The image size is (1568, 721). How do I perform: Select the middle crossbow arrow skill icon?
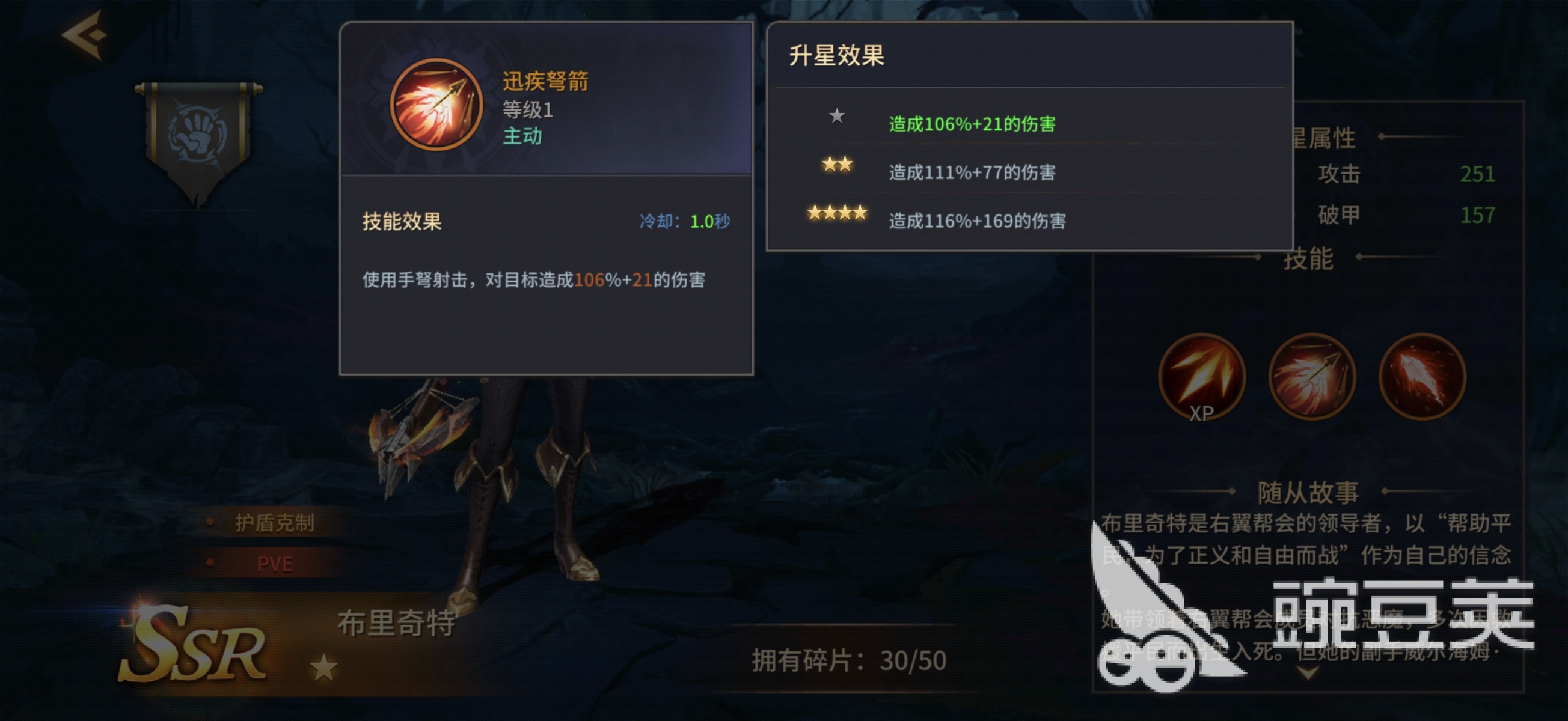pos(1312,377)
